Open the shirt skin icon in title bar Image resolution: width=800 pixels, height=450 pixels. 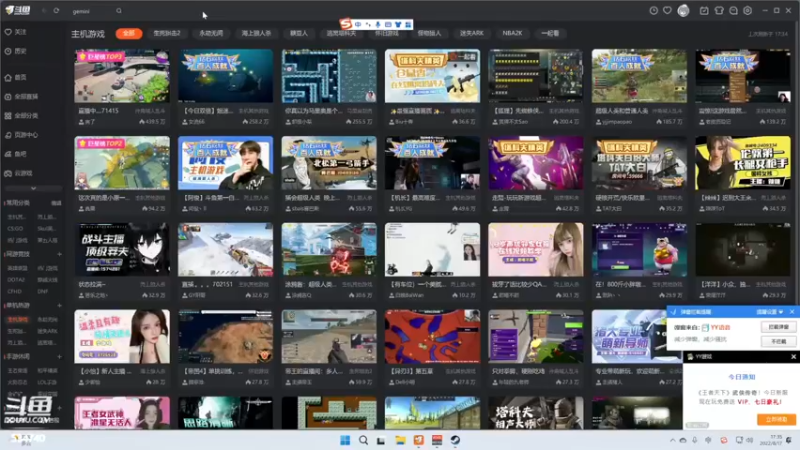719,11
